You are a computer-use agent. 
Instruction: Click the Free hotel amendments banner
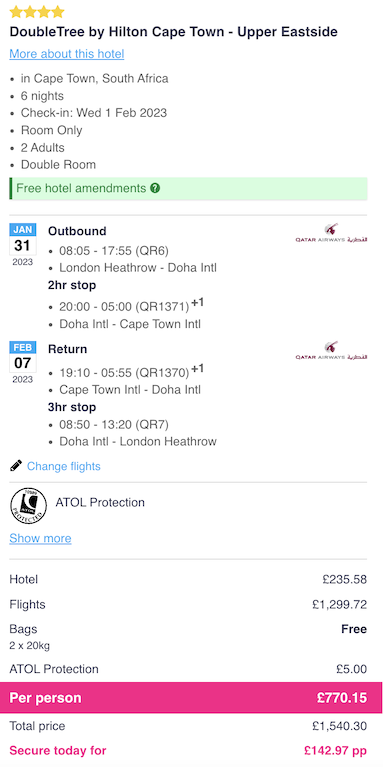[x=188, y=188]
